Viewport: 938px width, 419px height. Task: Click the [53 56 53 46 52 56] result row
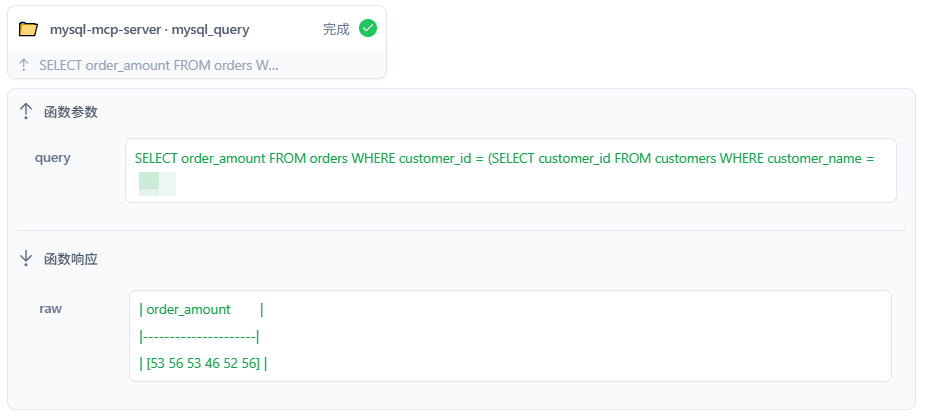203,363
